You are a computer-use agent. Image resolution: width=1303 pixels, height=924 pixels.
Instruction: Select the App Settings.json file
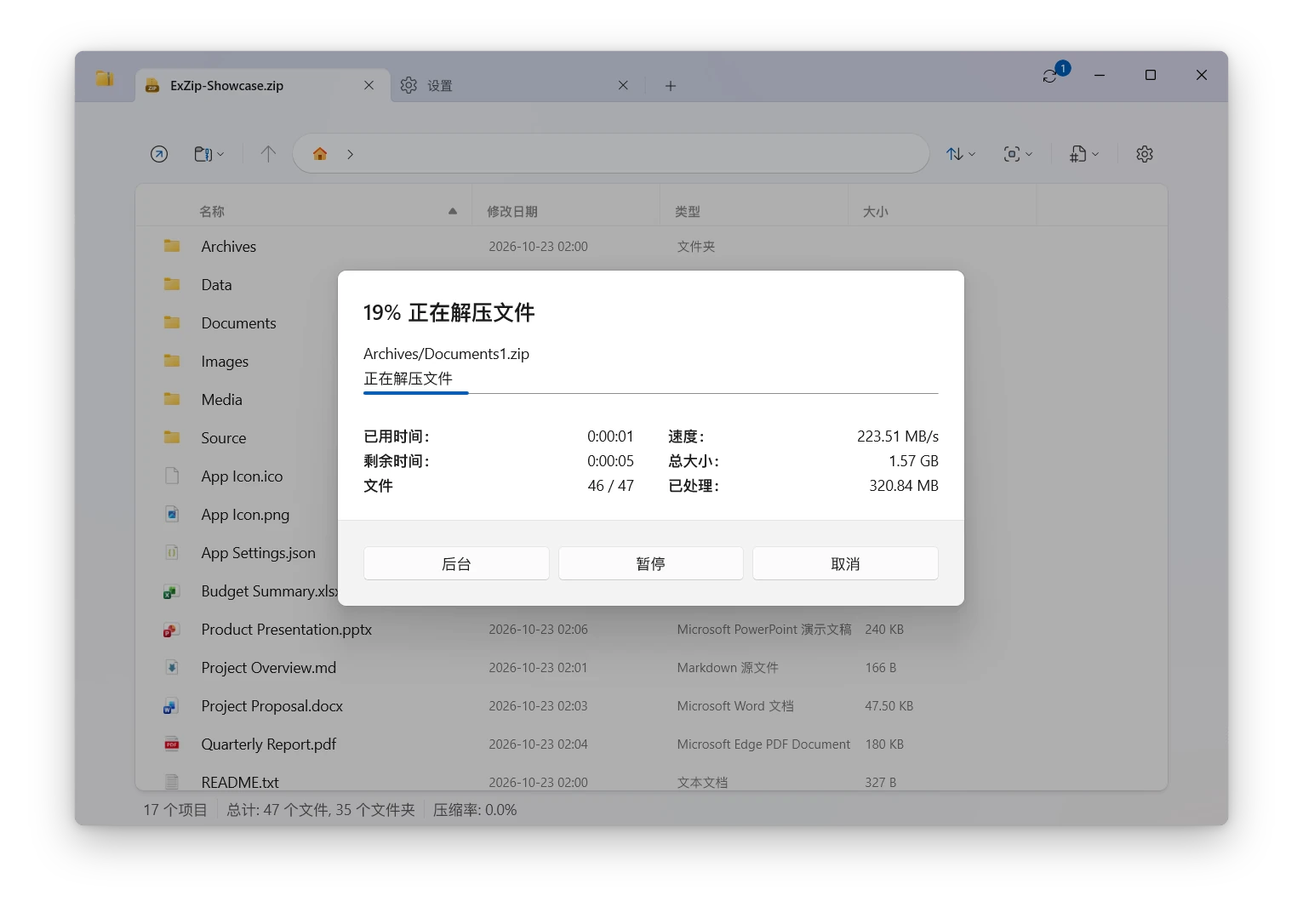click(x=258, y=553)
